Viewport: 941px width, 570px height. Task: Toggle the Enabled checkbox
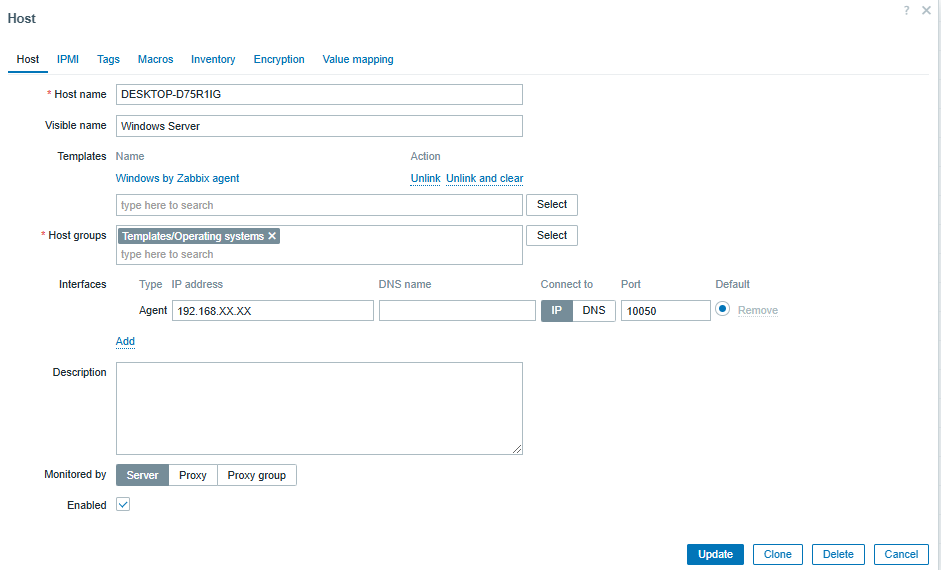click(123, 505)
